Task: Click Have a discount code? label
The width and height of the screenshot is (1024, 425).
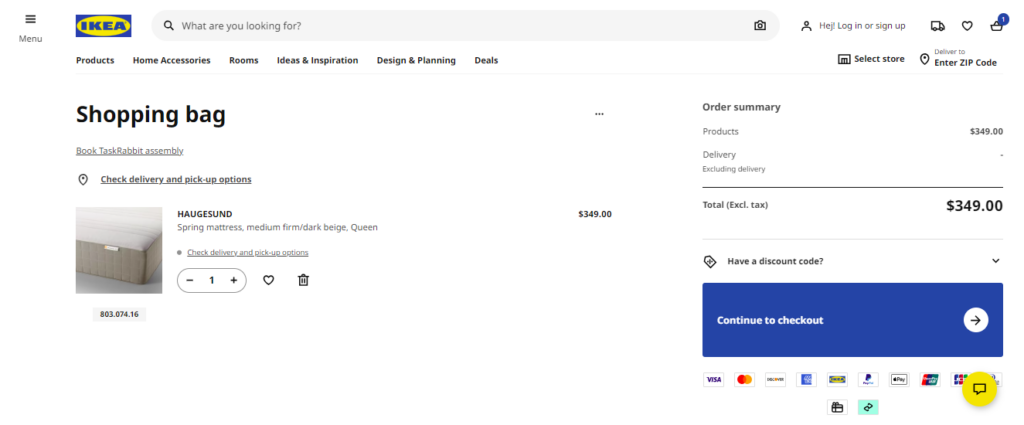Action: [775, 261]
